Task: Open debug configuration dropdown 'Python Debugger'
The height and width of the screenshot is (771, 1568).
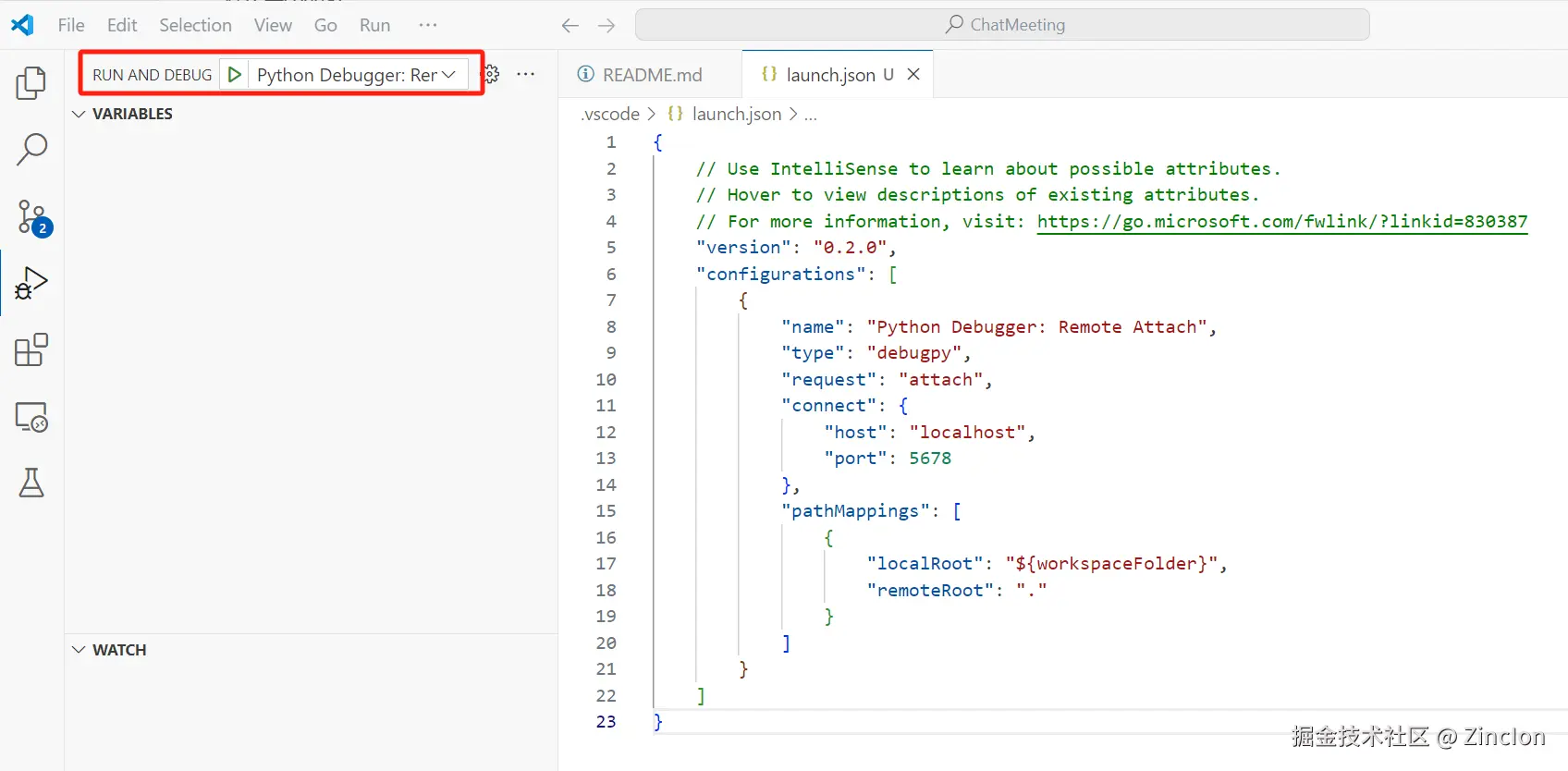Action: tap(356, 75)
